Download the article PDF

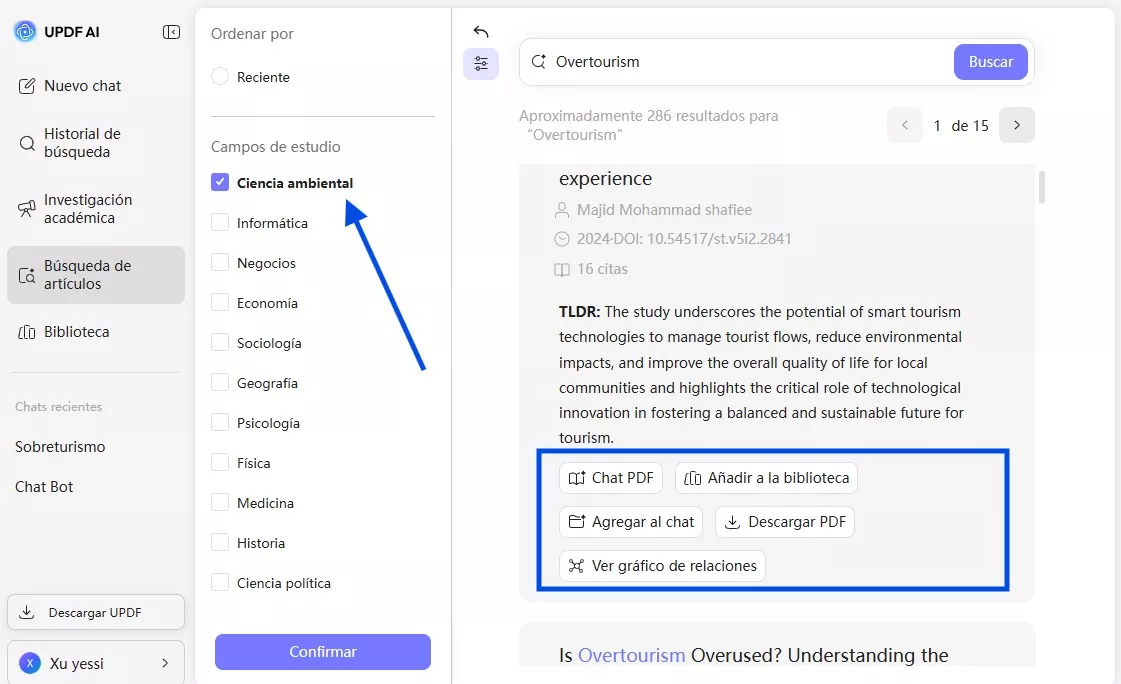click(785, 522)
